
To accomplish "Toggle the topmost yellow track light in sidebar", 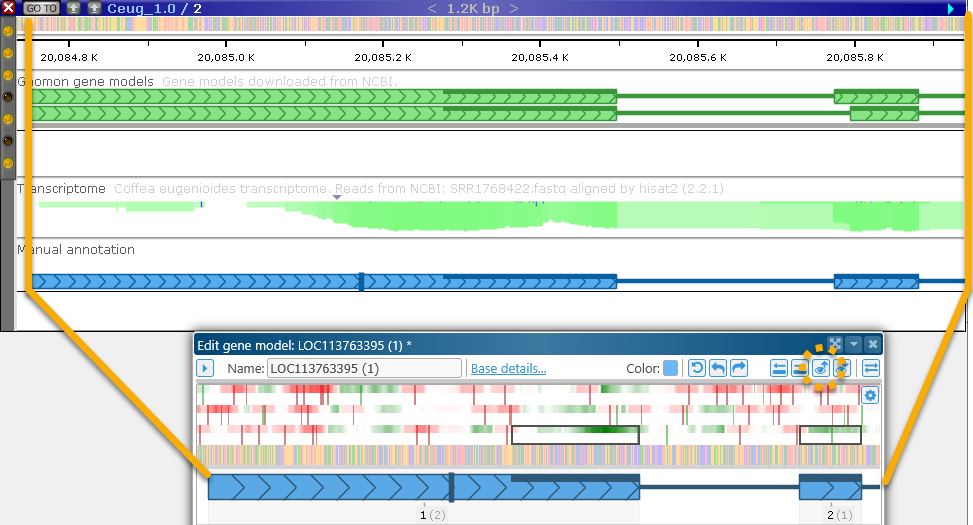I will click(8, 31).
